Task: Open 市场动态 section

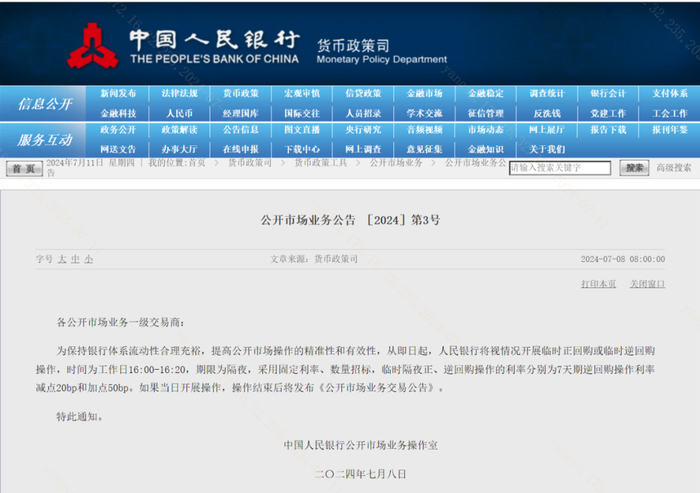Action: point(486,130)
